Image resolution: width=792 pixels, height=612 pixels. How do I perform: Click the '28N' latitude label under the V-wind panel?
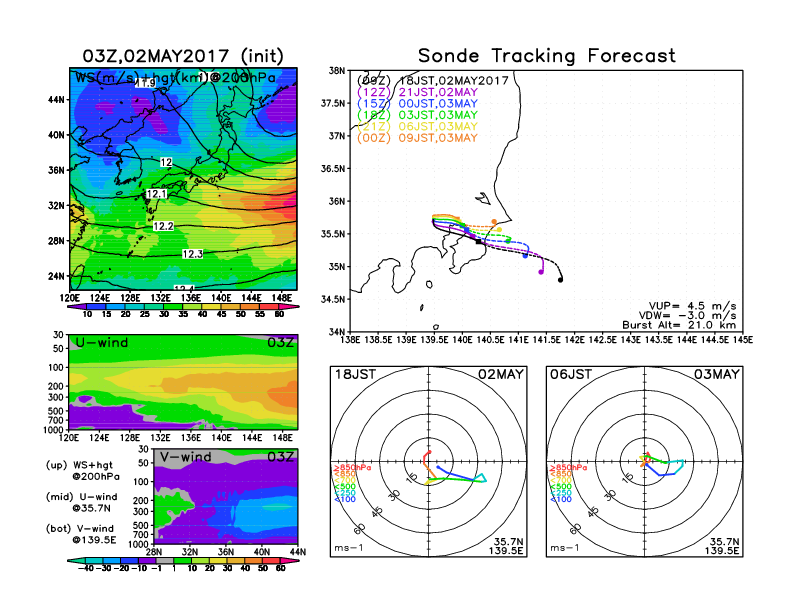pyautogui.click(x=154, y=552)
